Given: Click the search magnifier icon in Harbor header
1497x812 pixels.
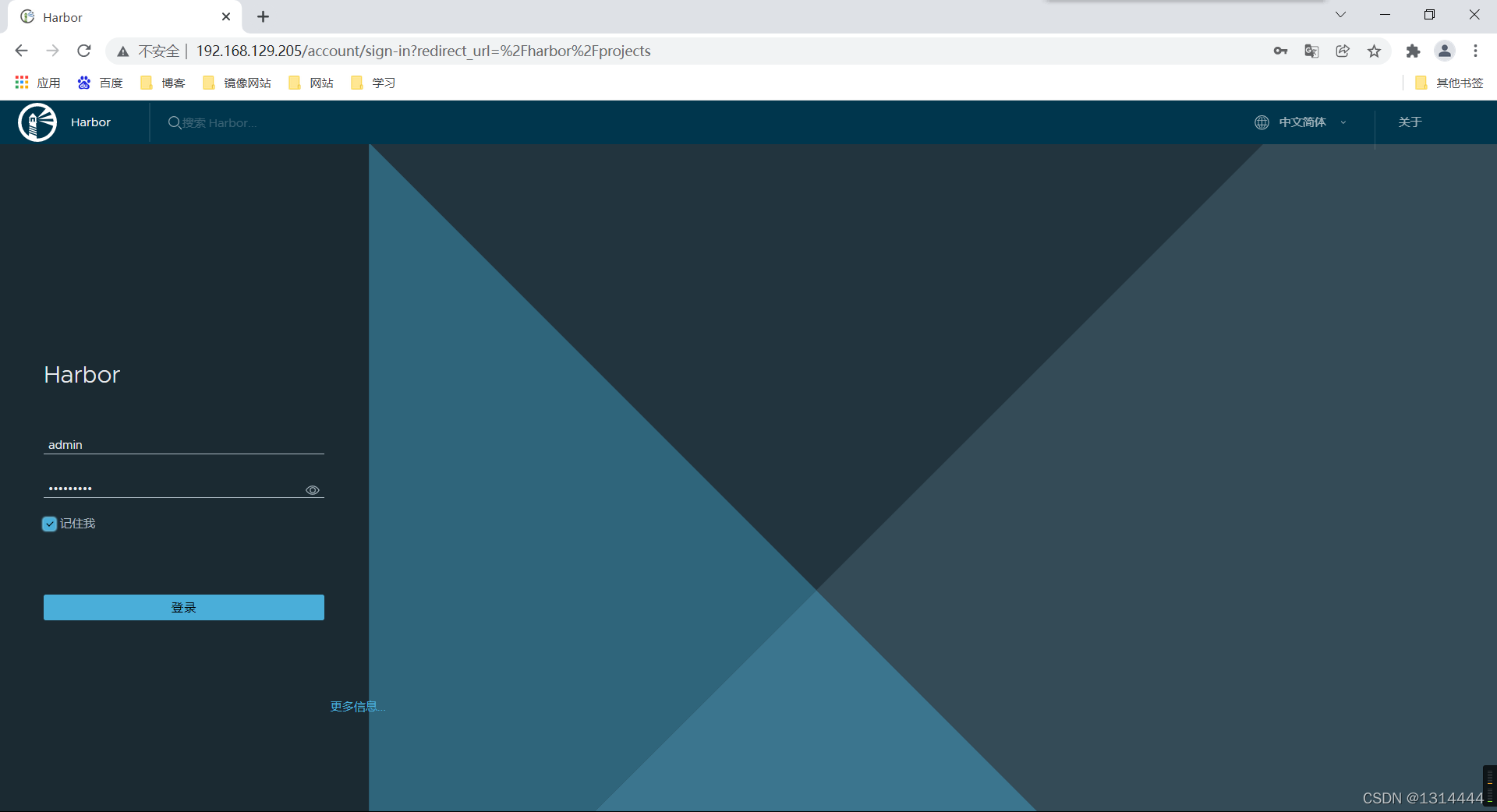Looking at the screenshot, I should [x=175, y=122].
